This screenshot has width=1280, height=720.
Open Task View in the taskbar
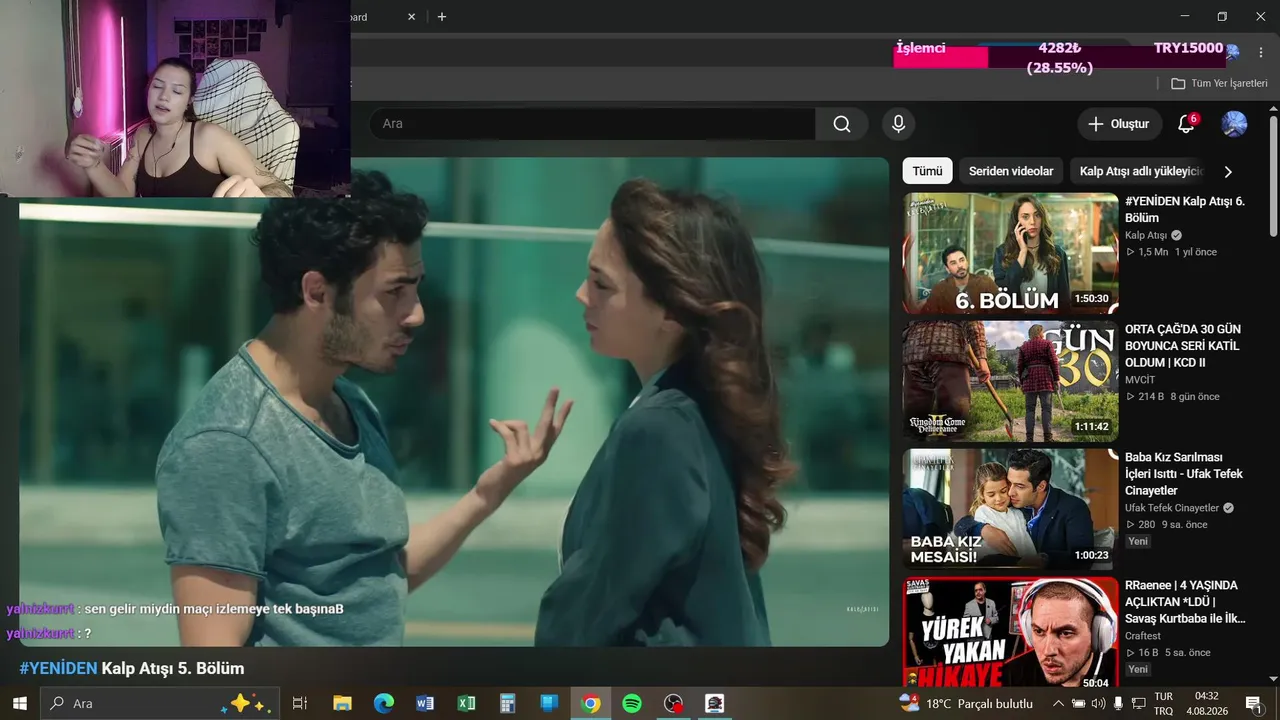click(299, 703)
